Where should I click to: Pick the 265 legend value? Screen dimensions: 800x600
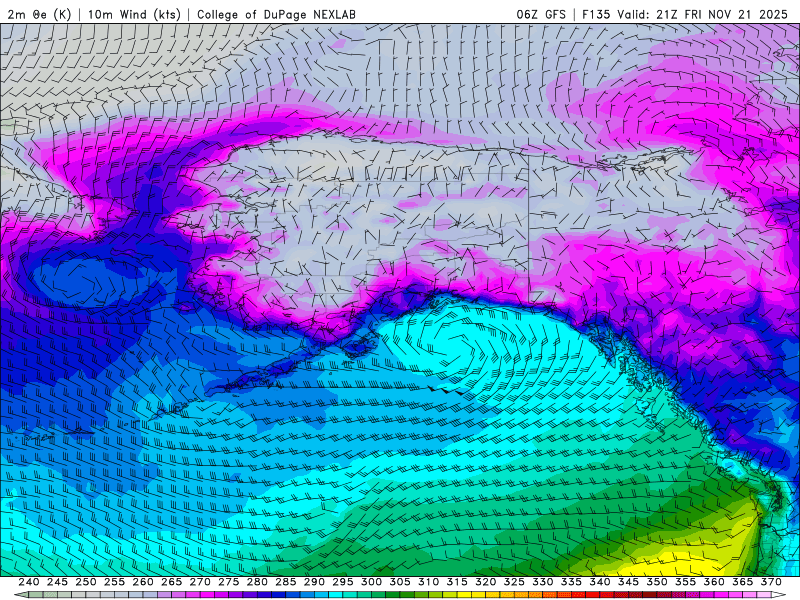[171, 582]
